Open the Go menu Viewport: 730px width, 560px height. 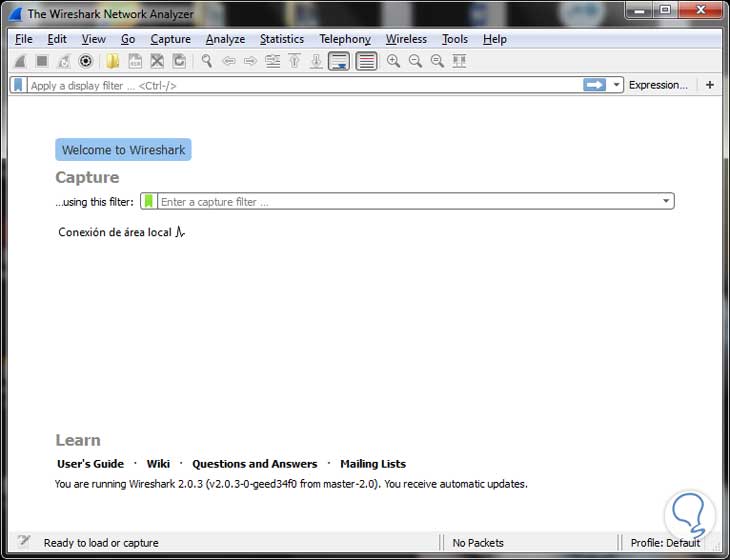(x=128, y=39)
